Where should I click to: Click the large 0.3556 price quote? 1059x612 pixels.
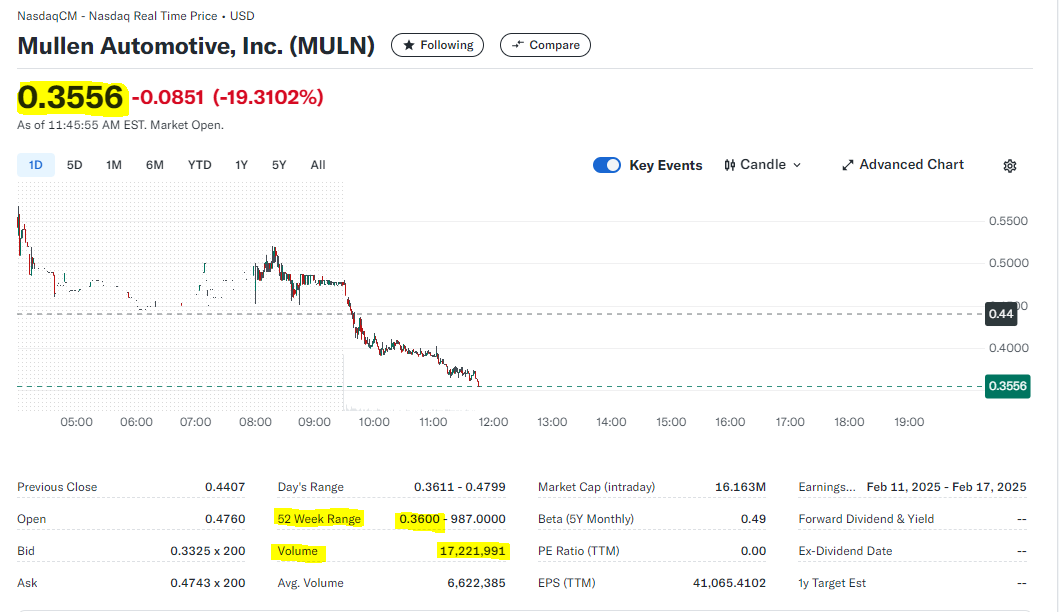point(71,97)
